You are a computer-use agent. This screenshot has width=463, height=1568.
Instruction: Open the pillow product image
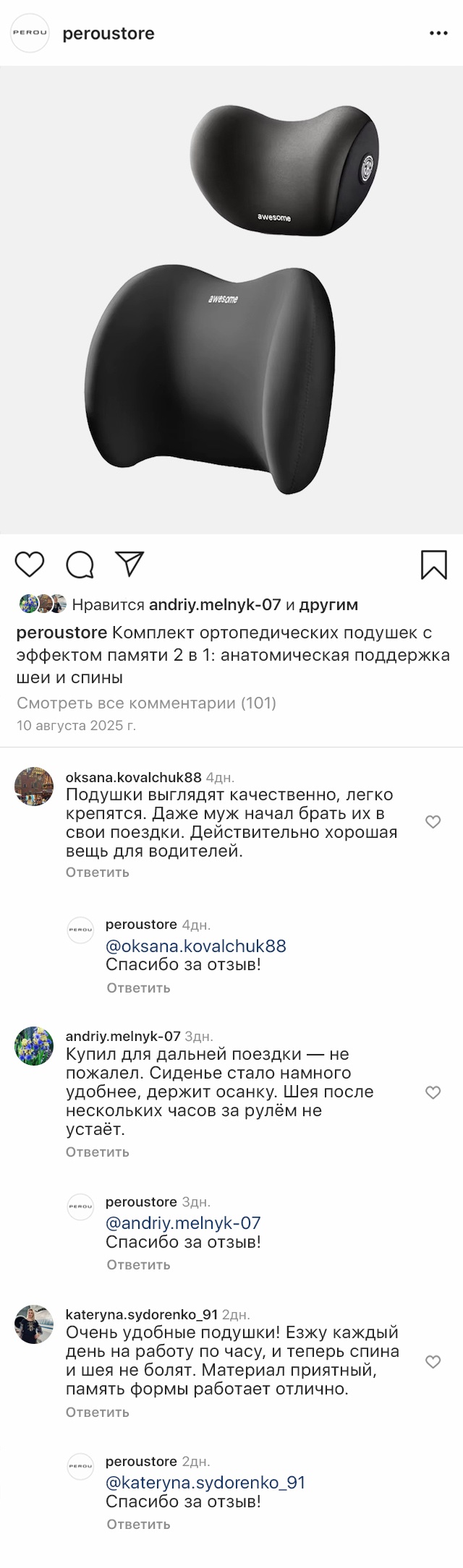coord(231,300)
